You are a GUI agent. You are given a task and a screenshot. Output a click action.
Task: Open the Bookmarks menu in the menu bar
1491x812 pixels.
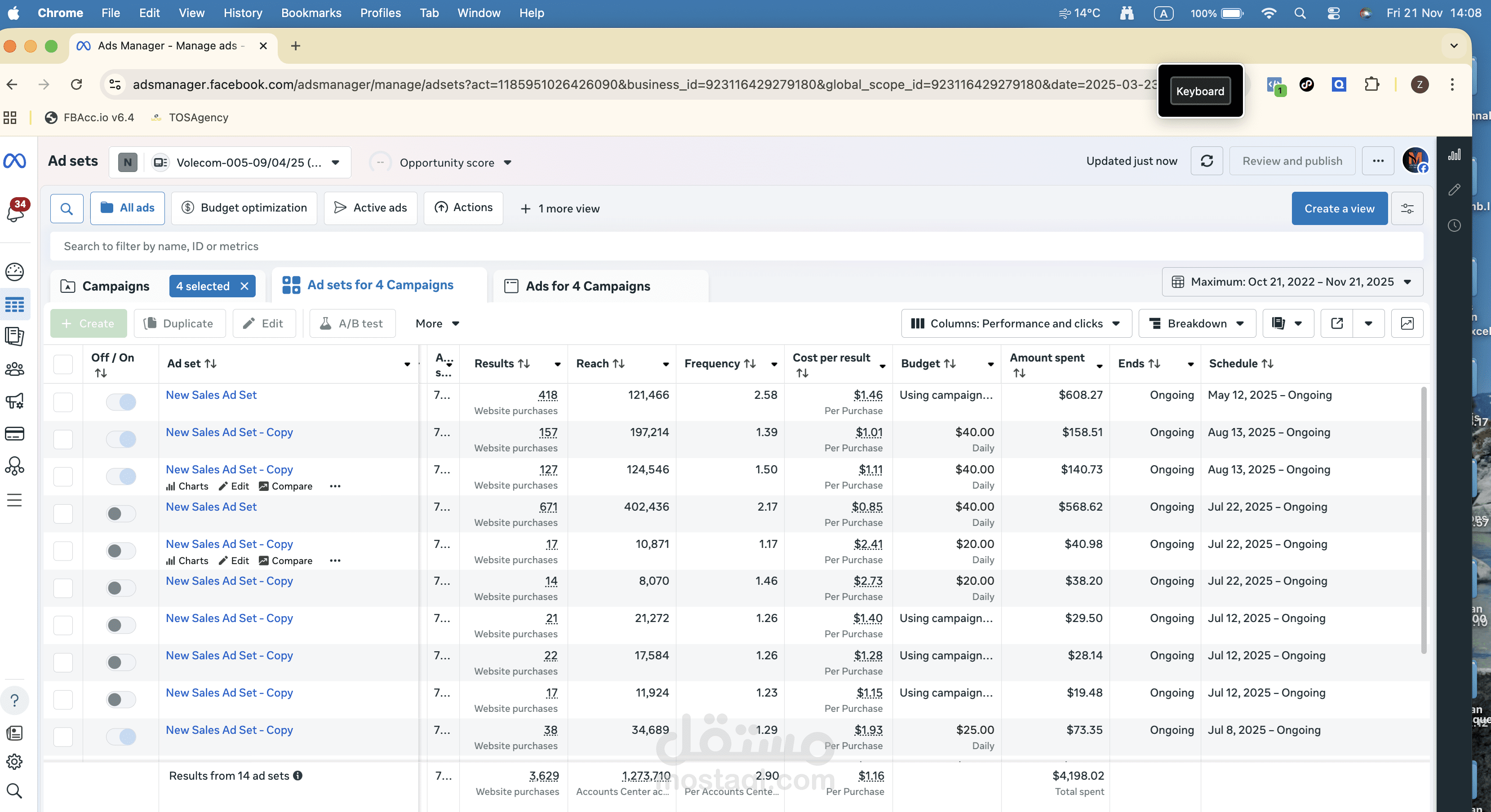point(311,13)
